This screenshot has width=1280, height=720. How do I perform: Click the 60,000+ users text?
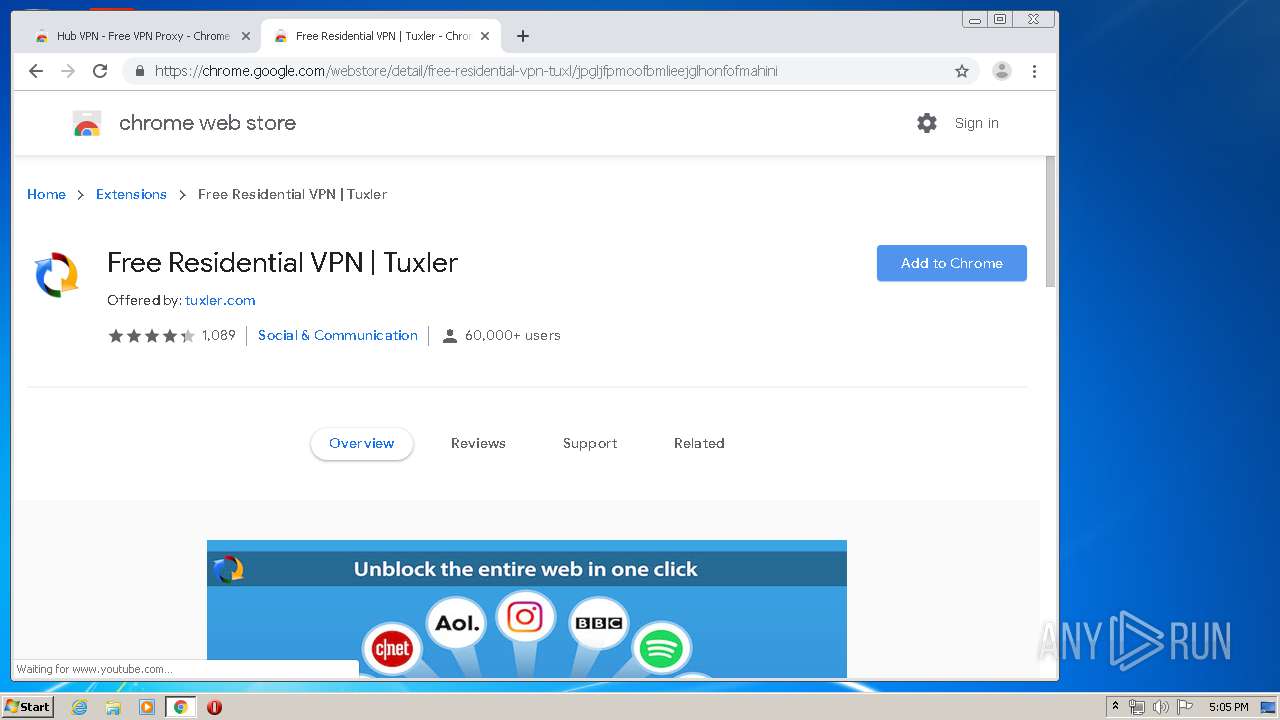[512, 336]
